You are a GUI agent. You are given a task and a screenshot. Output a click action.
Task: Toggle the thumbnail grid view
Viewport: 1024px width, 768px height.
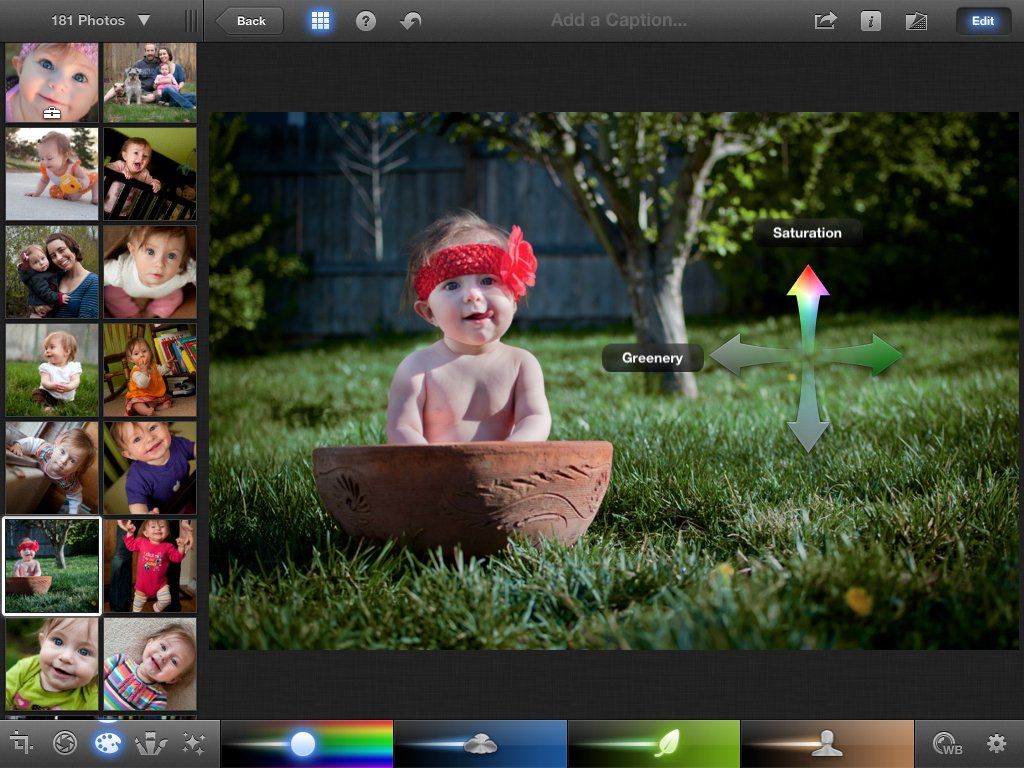pyautogui.click(x=320, y=20)
